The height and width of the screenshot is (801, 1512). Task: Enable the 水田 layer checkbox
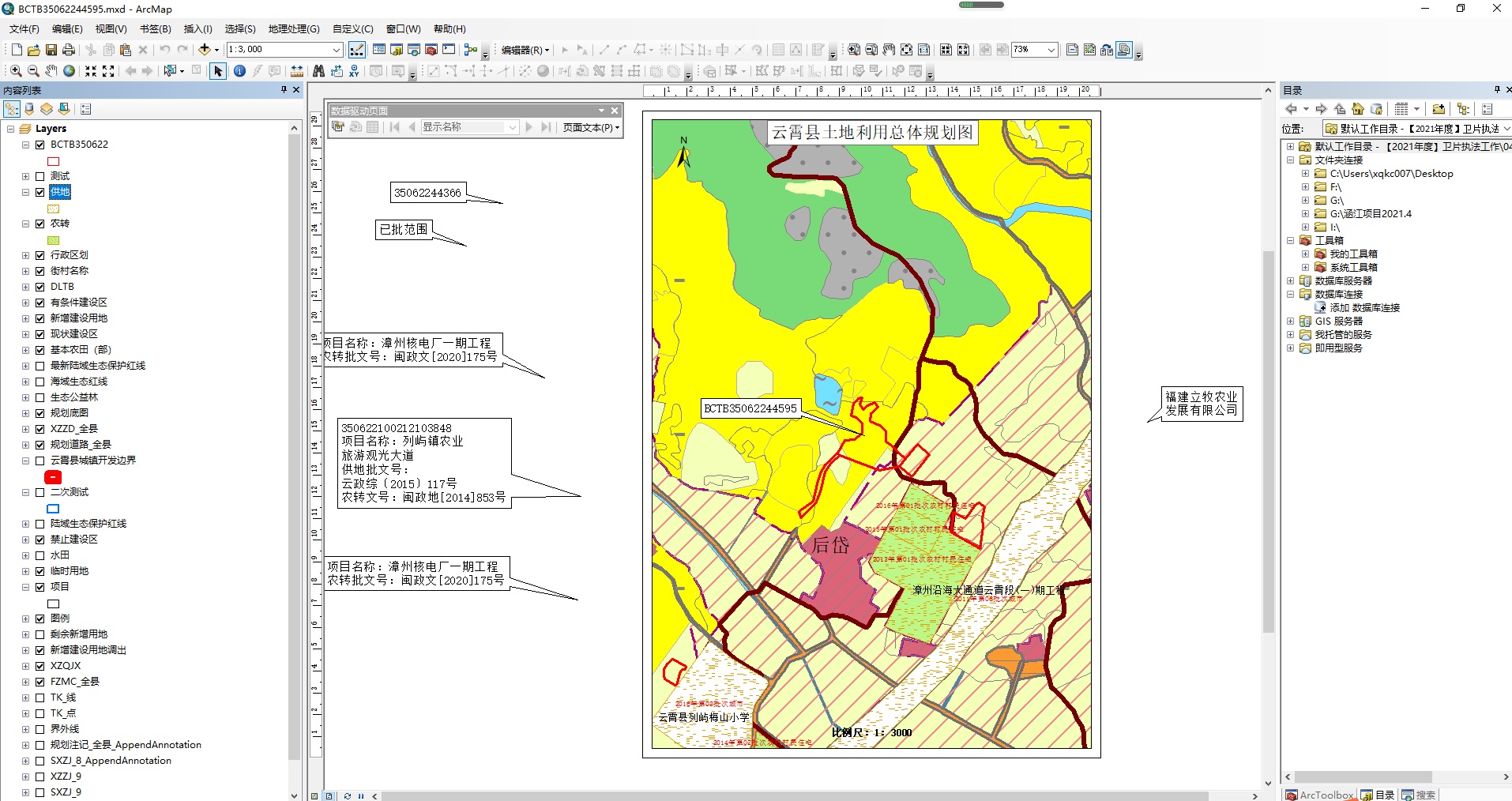[39, 555]
